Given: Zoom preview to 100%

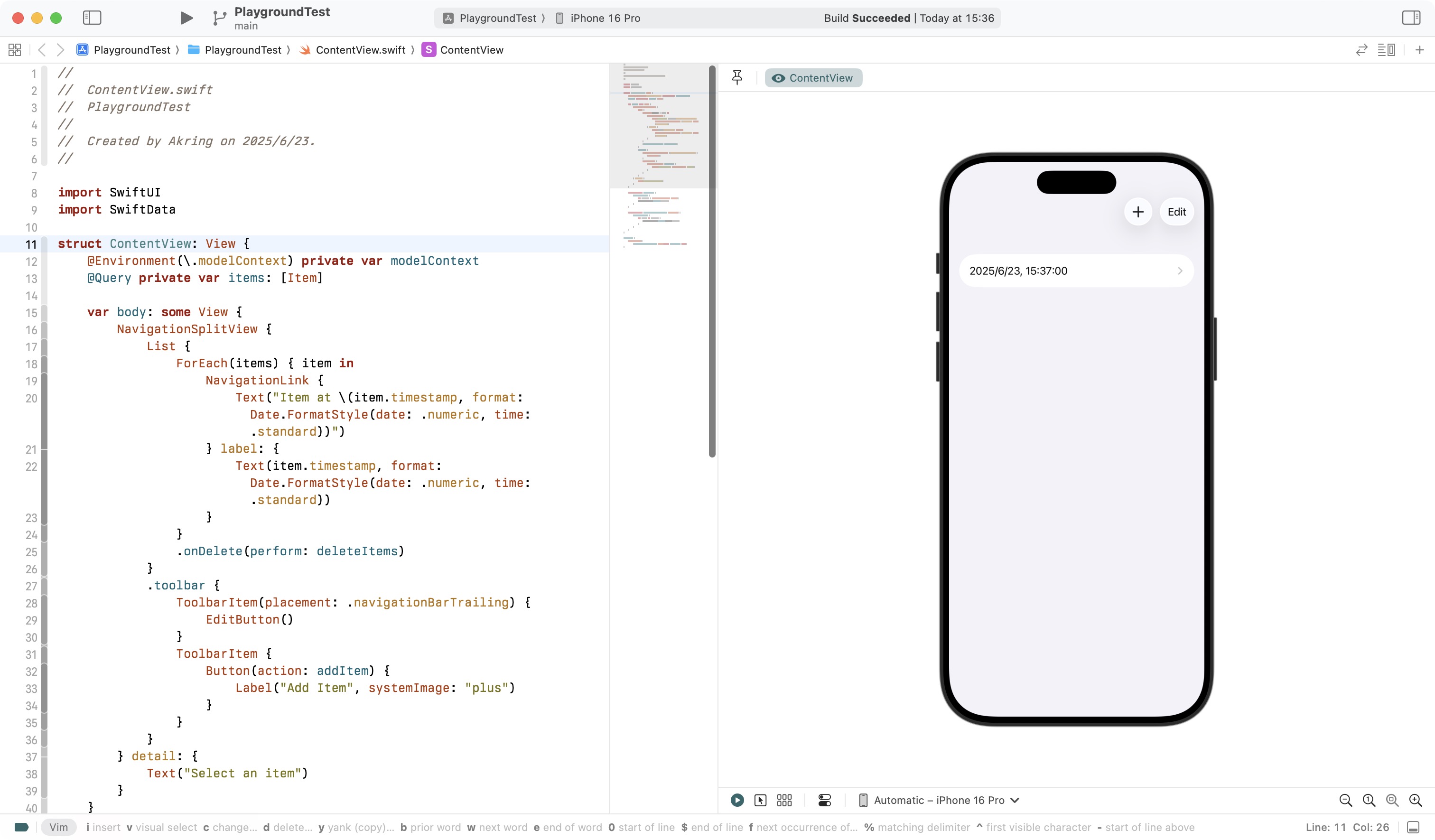Looking at the screenshot, I should 1369,801.
